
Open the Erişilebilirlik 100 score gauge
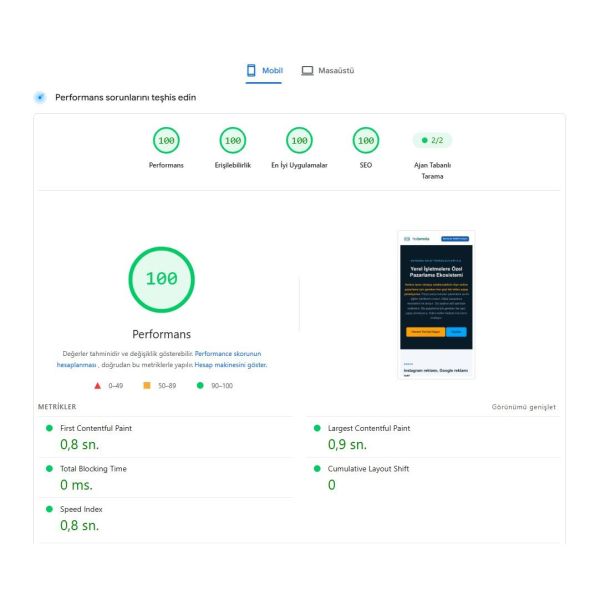point(233,140)
